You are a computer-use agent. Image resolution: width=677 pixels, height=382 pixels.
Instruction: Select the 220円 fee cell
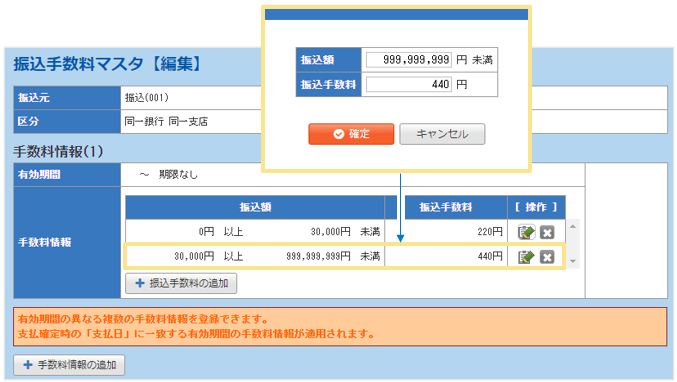(446, 232)
